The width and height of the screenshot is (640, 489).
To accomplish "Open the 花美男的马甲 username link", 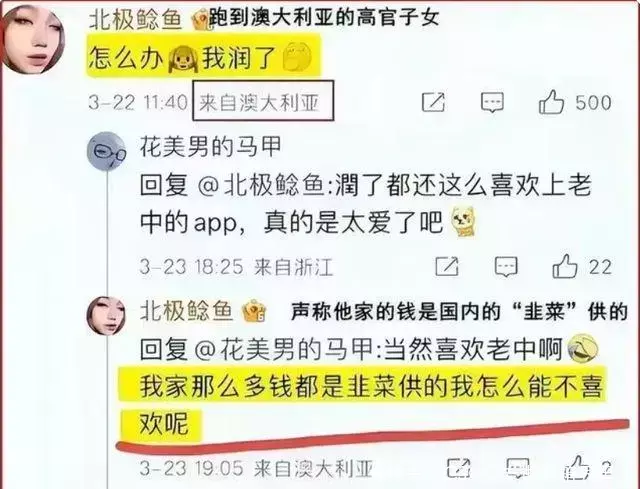I will click(x=211, y=147).
